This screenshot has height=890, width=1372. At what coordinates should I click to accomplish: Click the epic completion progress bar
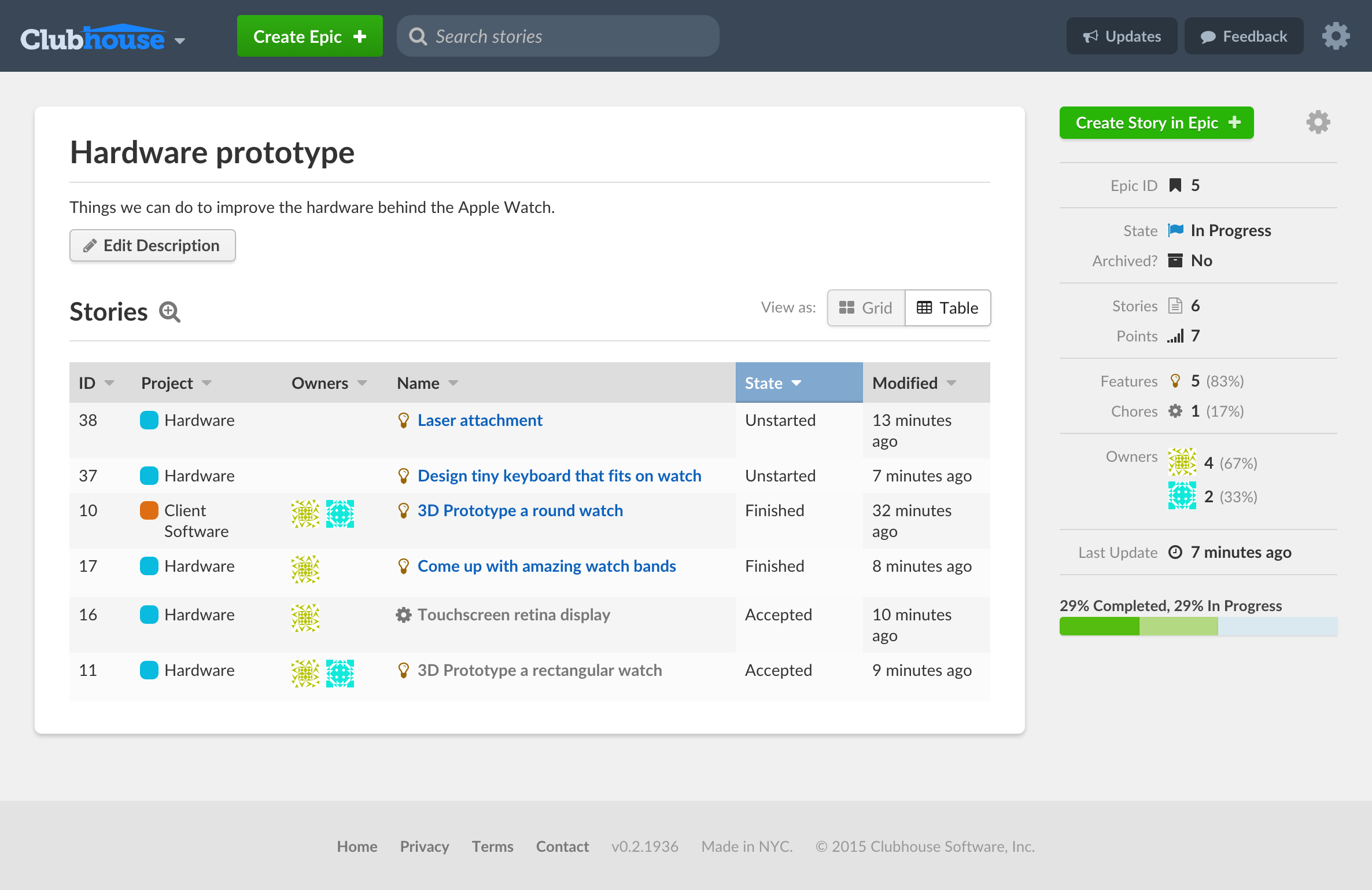tap(1198, 626)
